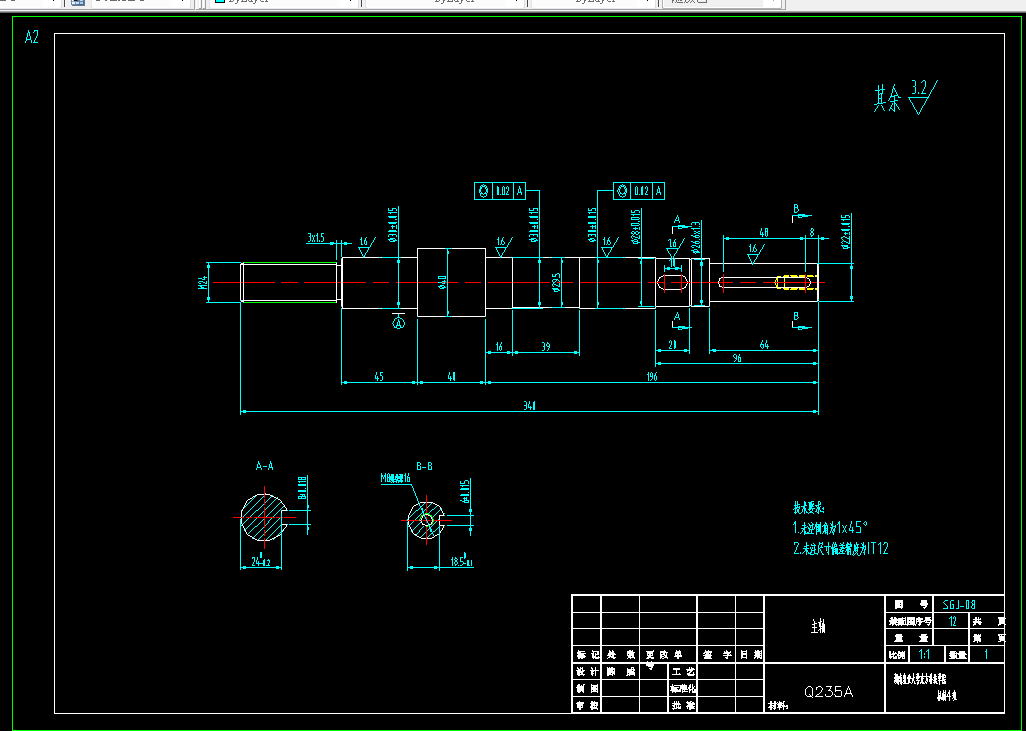Select the ø22 diameter dimension at shaft end
This screenshot has width=1026, height=731.
click(845, 232)
